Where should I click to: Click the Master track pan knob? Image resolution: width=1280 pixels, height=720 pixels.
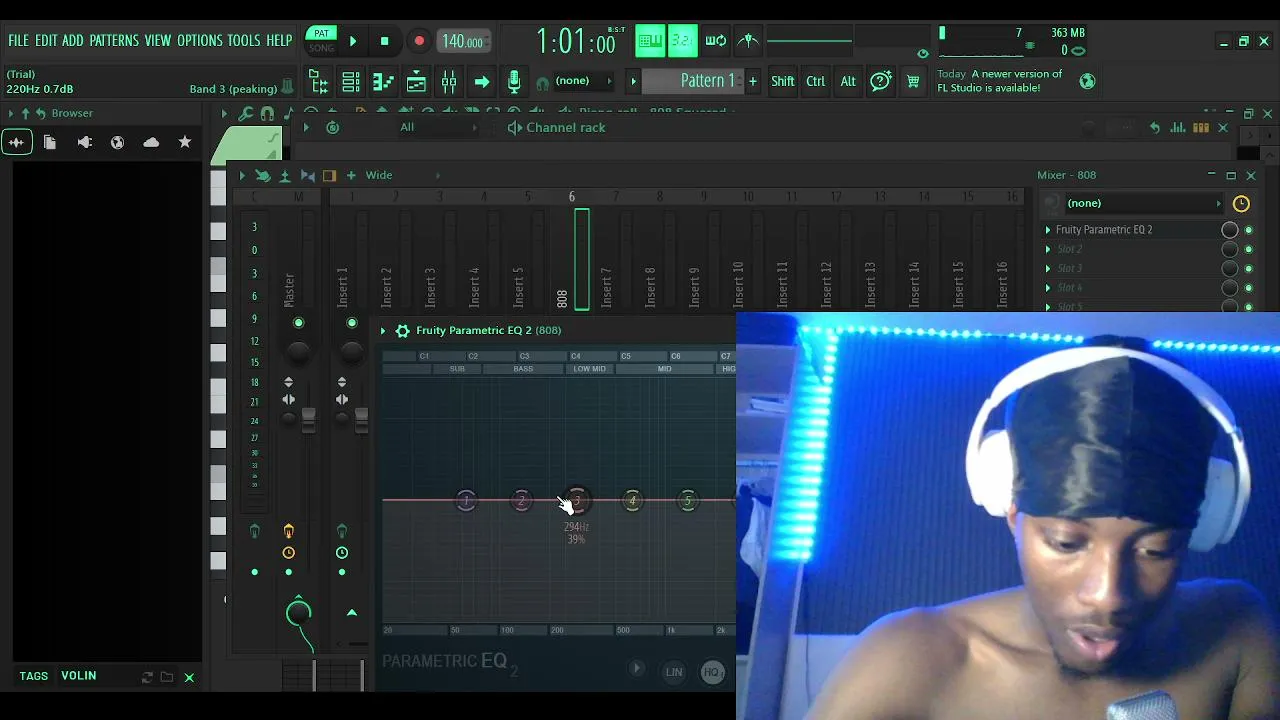298,351
